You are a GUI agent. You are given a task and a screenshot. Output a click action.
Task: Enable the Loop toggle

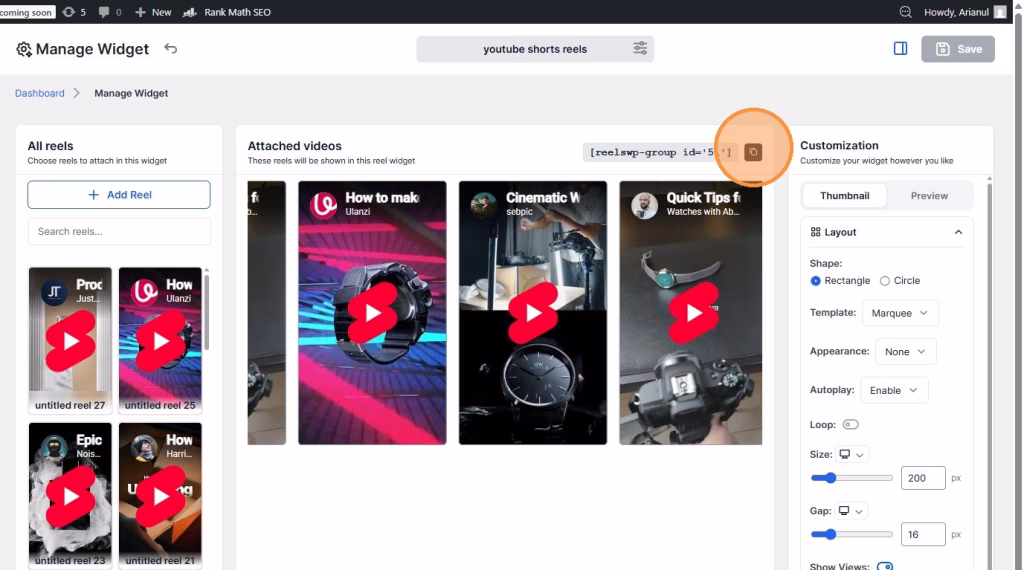coord(850,425)
